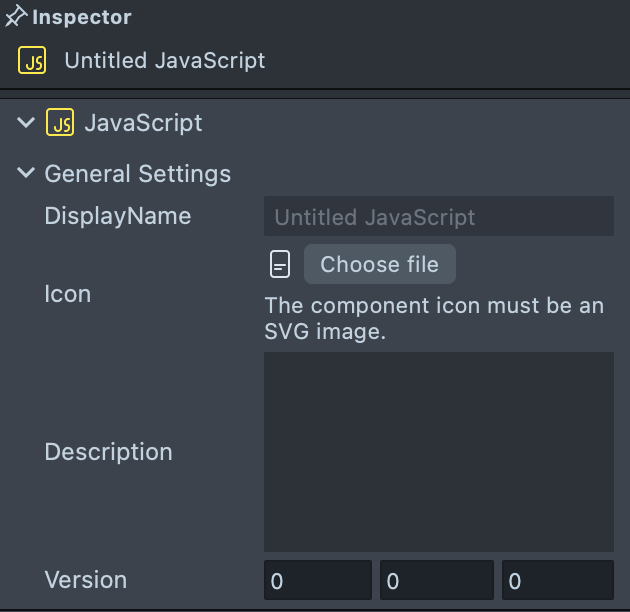Click the JS icon beside Untitled JavaScript

32,60
